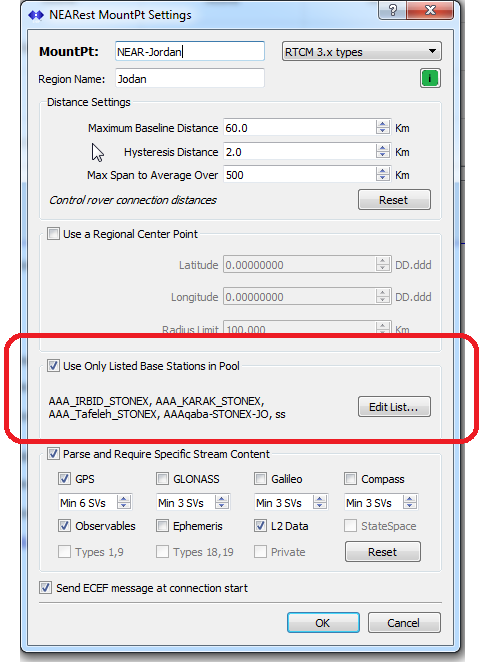Toggle the GLONASS checkbox

pyautogui.click(x=163, y=479)
